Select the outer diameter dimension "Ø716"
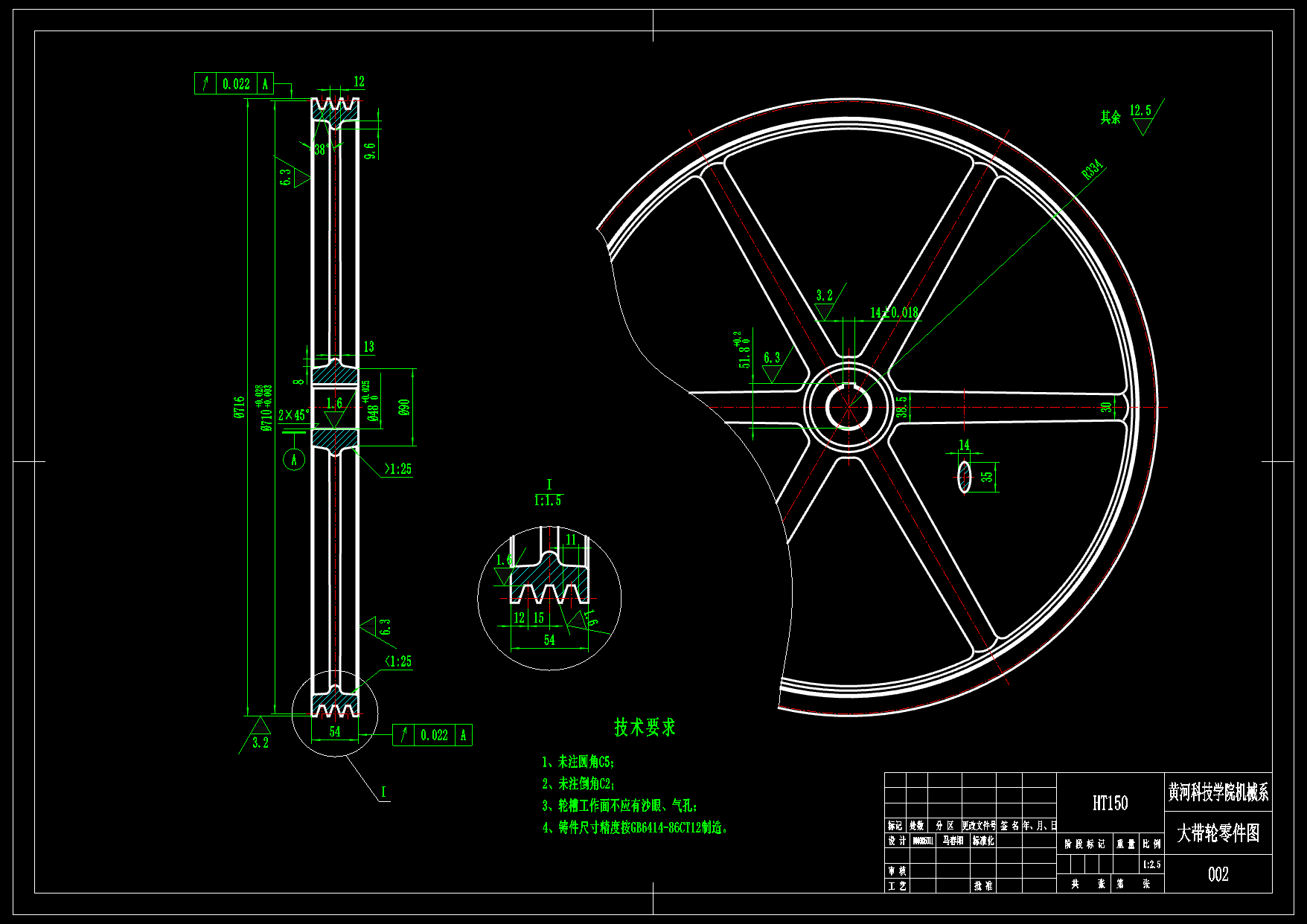The width and height of the screenshot is (1307, 924). pos(239,407)
